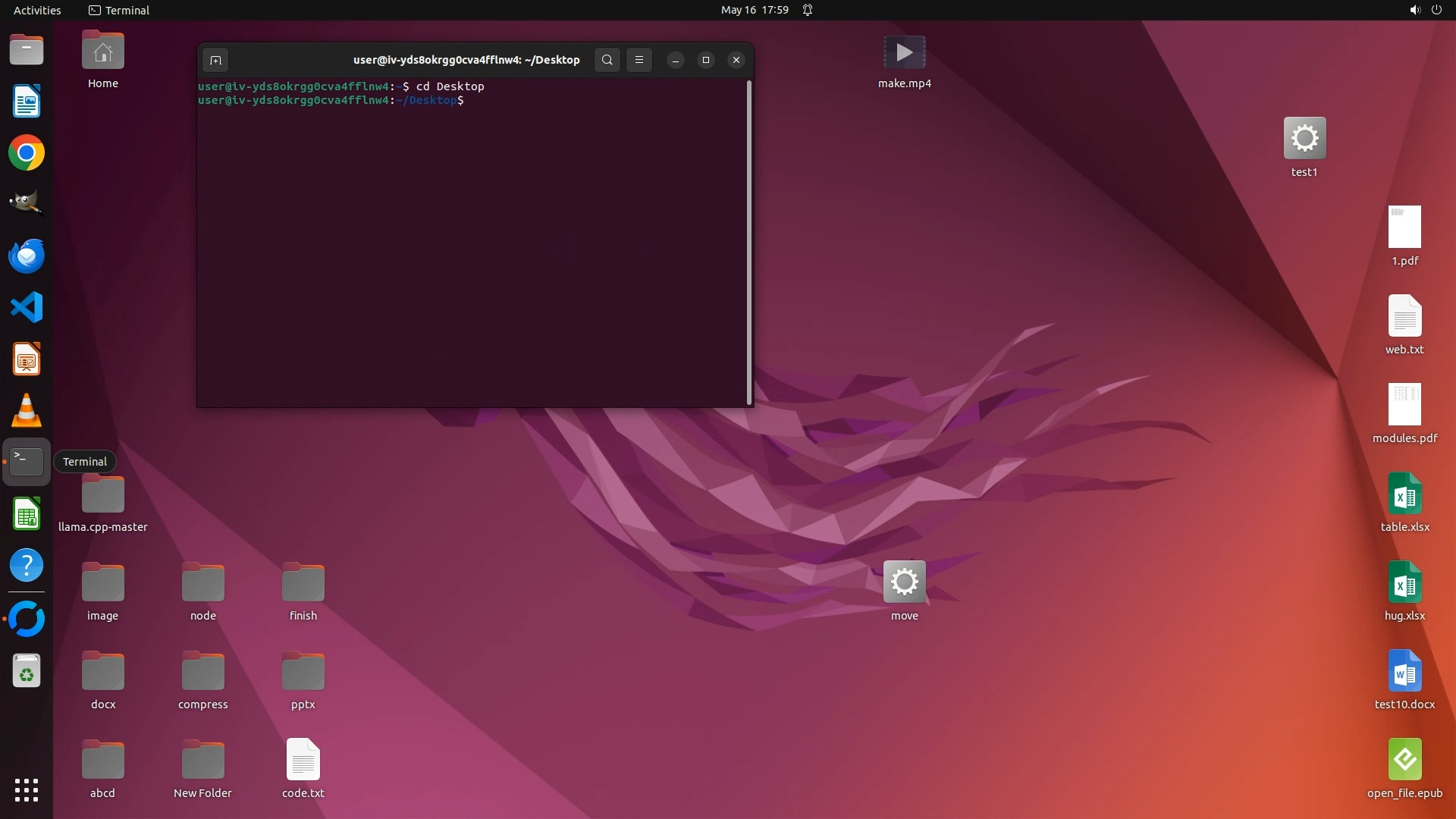Toggle the notification bell indicator
This screenshot has height=819, width=1456.
tap(808, 10)
